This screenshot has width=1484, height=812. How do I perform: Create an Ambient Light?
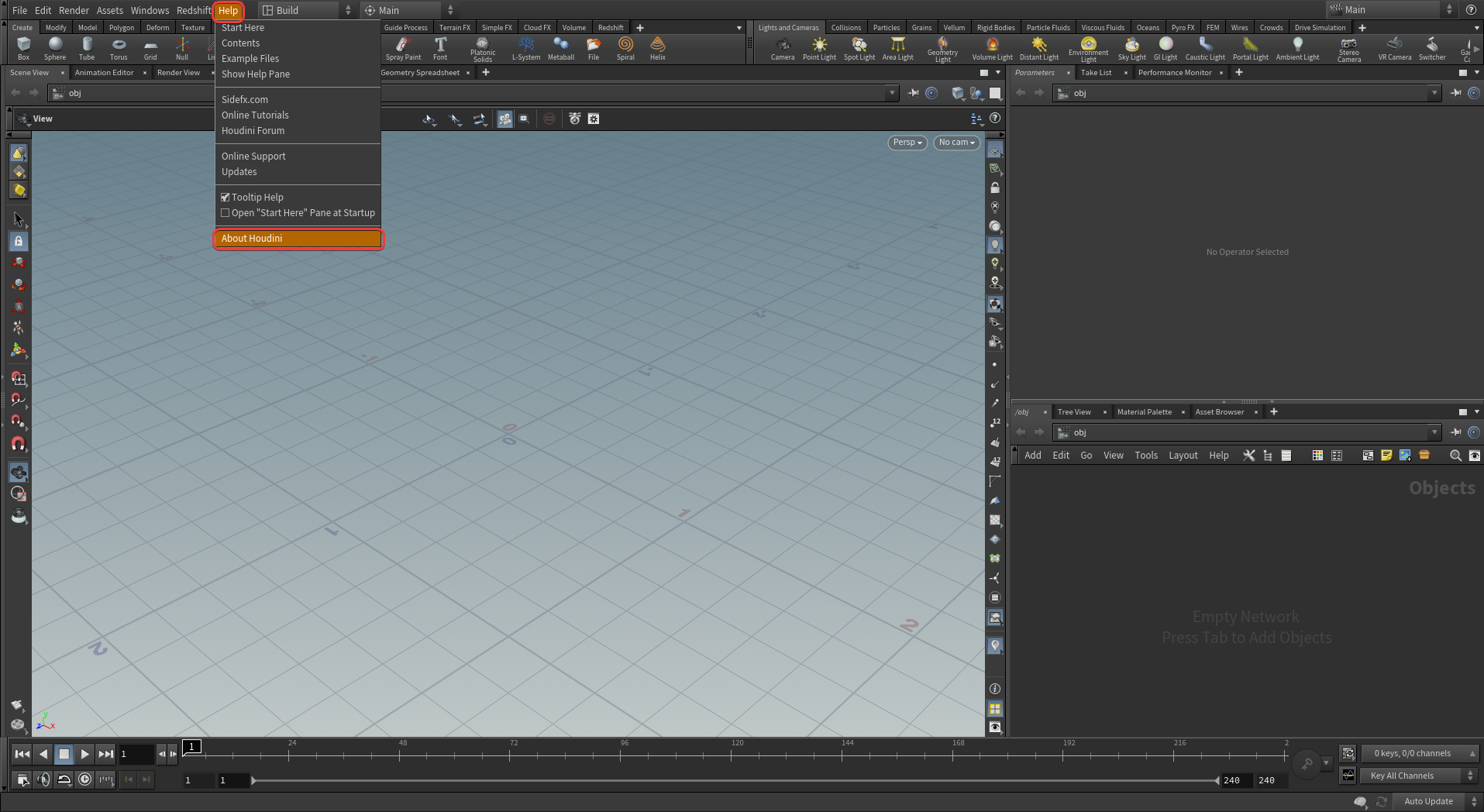(1297, 48)
